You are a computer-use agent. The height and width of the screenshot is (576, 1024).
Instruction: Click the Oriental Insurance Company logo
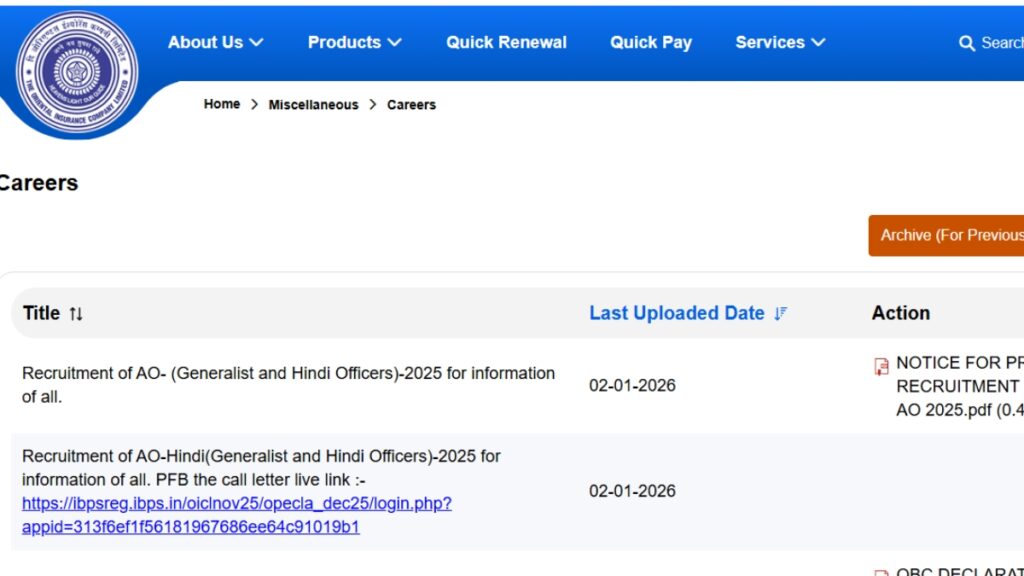coord(77,73)
